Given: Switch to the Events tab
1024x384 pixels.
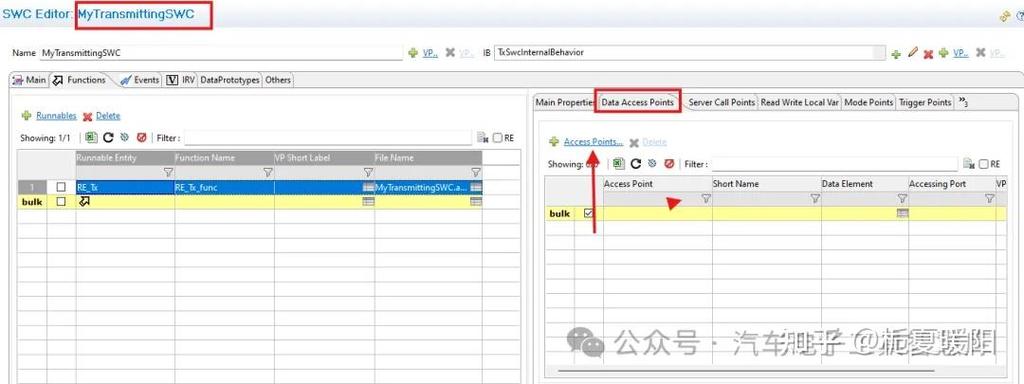Looking at the screenshot, I should (140, 80).
